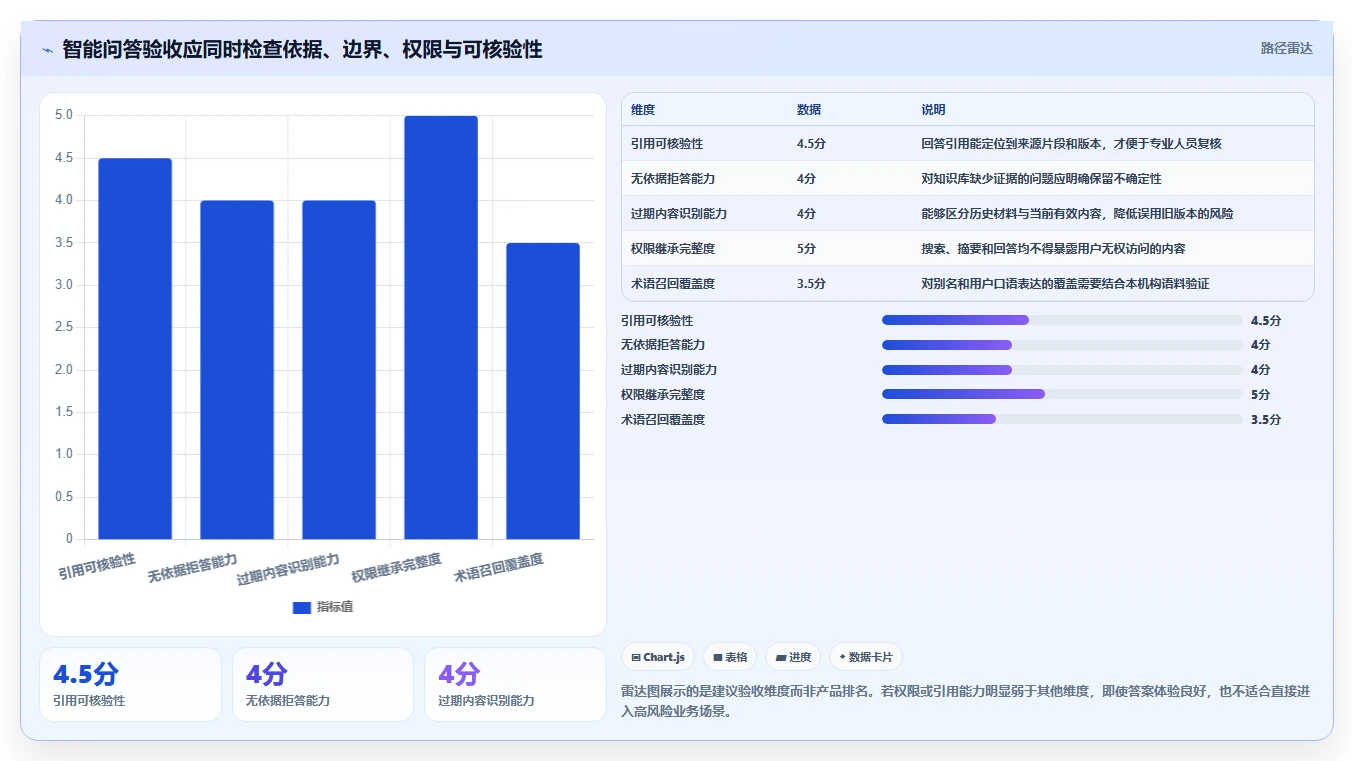Click the 术语召回覆盖度 x-axis label under the chart
This screenshot has height=761, width=1354.
(x=498, y=568)
